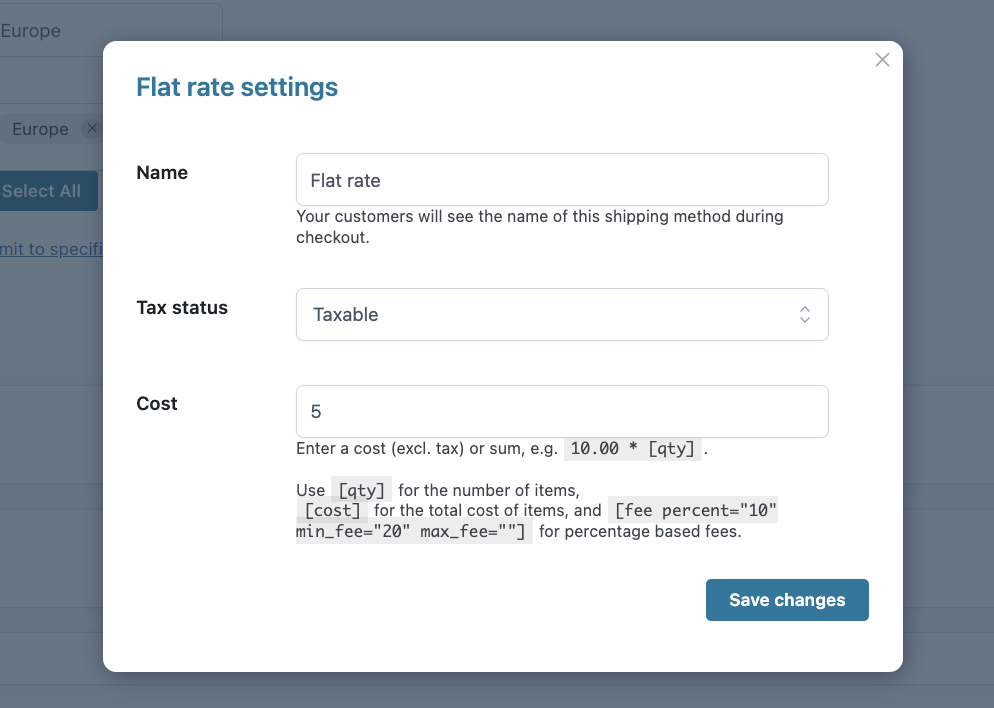Click the Name label

point(162,172)
